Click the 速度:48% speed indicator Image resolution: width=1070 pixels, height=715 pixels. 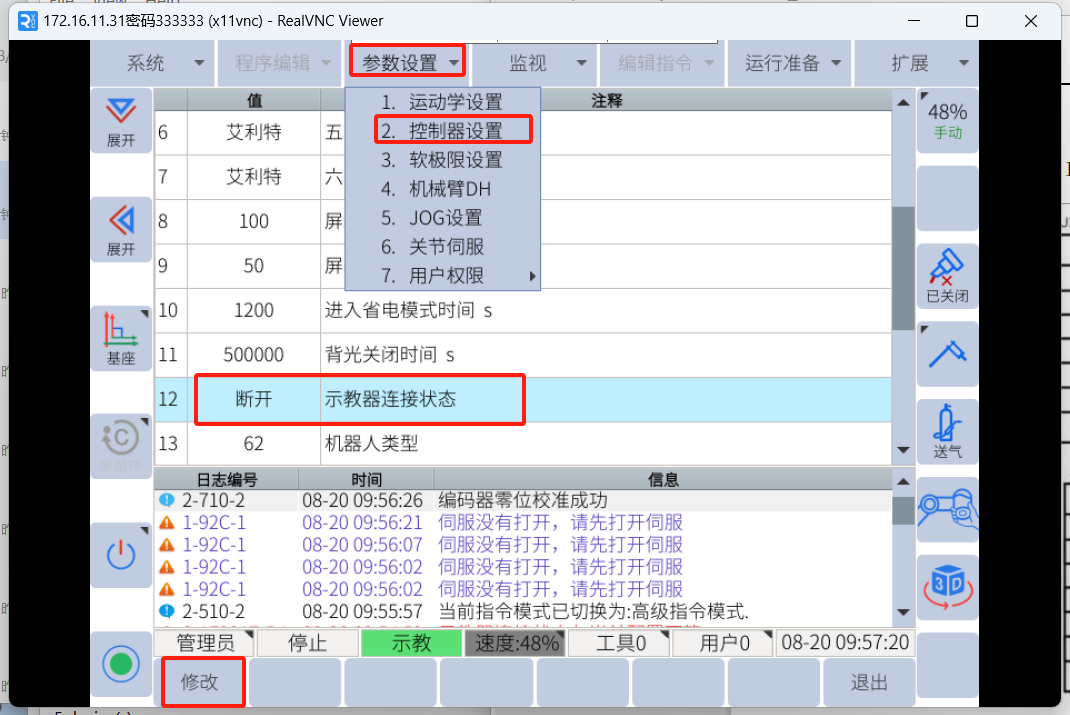pos(516,643)
